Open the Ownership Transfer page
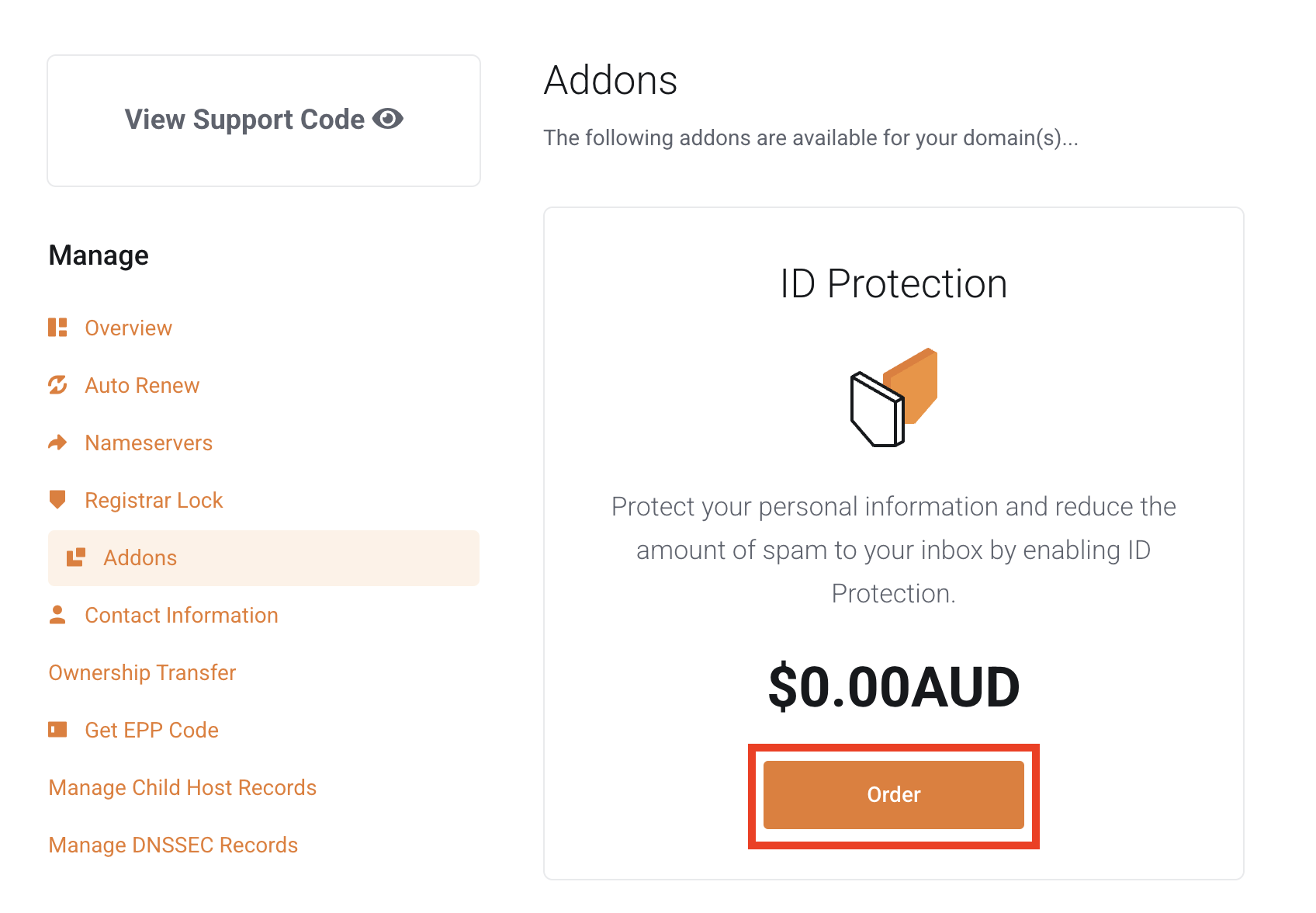 142,672
